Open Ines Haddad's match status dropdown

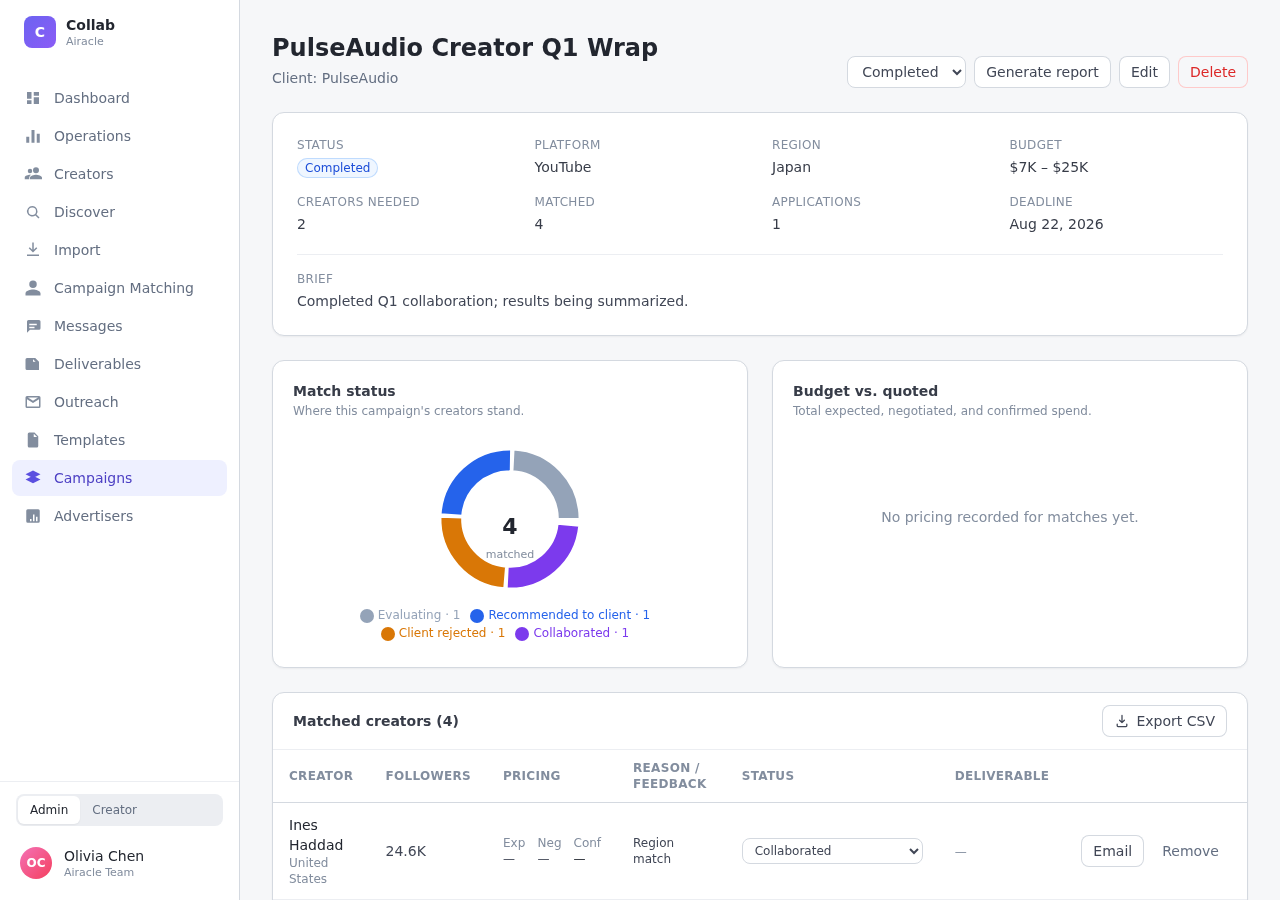pos(832,851)
